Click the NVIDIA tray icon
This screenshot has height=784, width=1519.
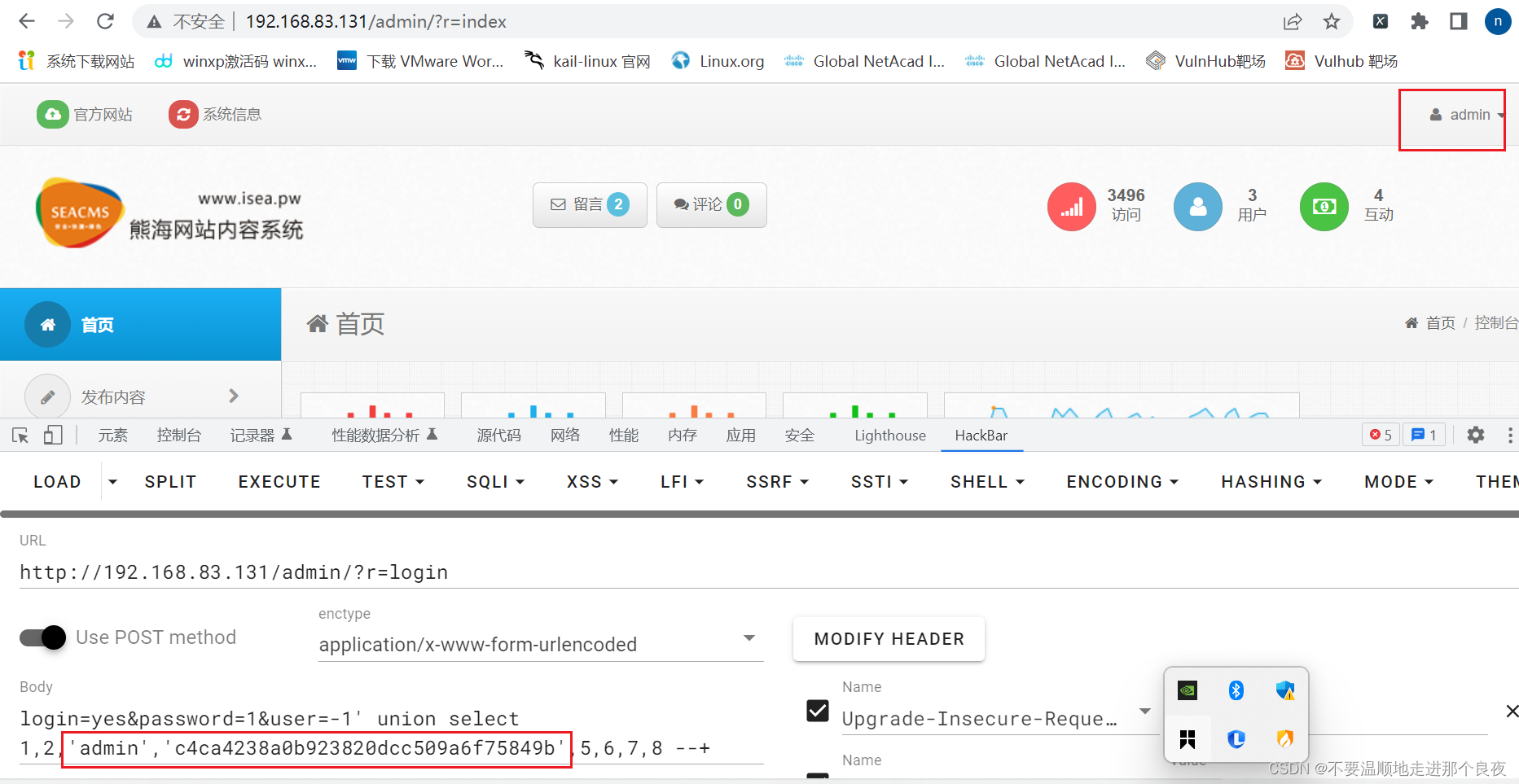(1188, 690)
